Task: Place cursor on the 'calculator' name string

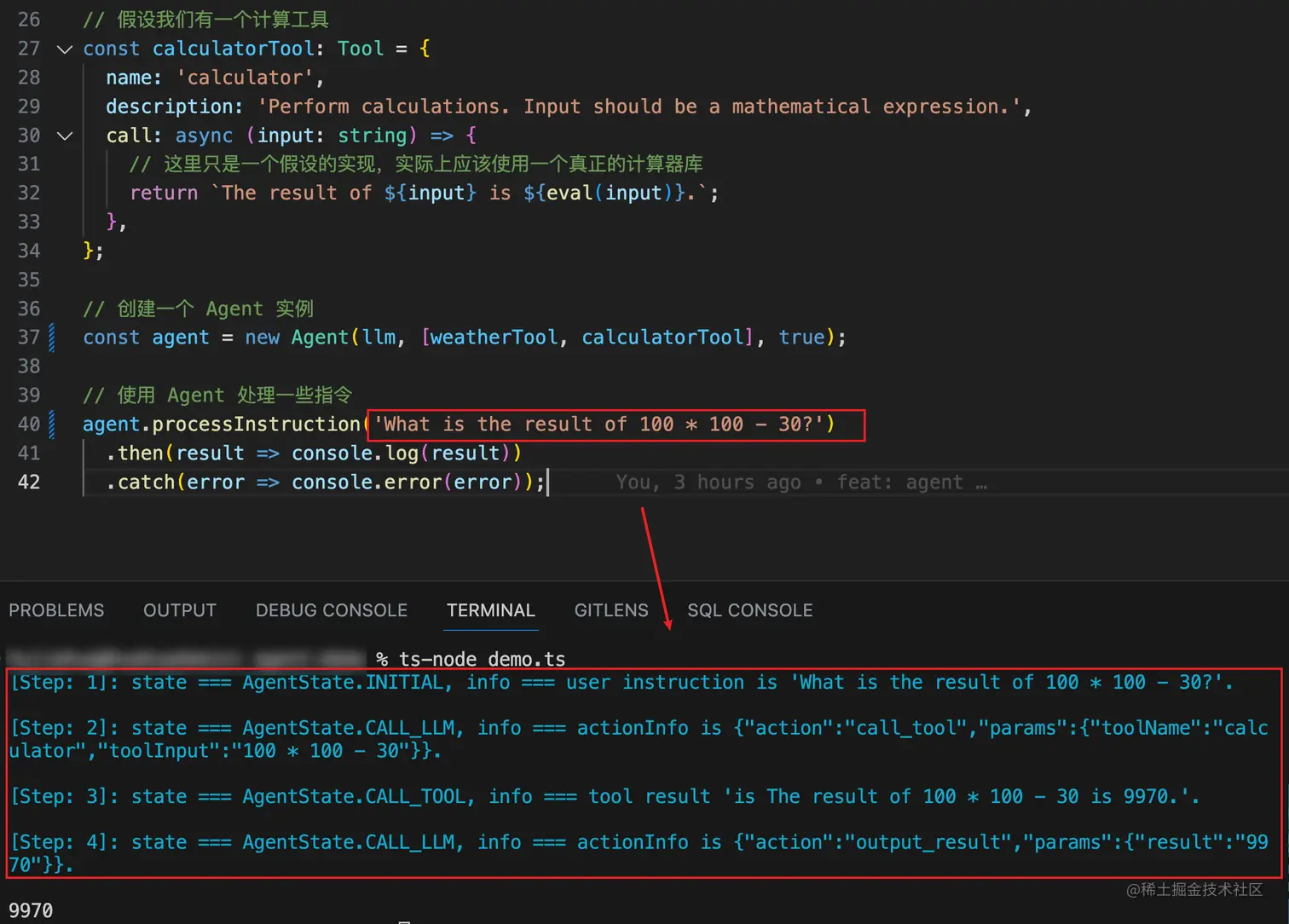Action: (x=245, y=78)
